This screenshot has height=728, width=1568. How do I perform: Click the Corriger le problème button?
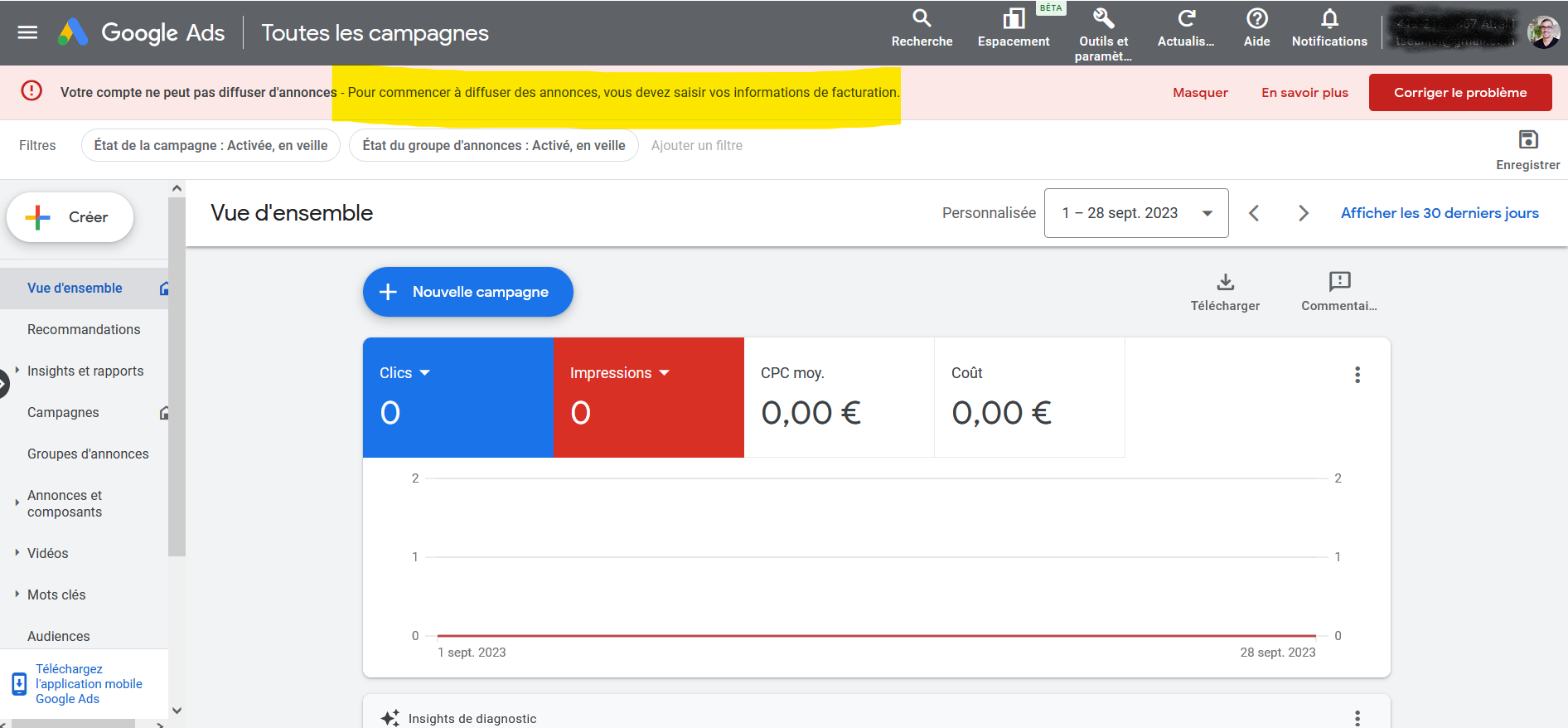(1459, 92)
